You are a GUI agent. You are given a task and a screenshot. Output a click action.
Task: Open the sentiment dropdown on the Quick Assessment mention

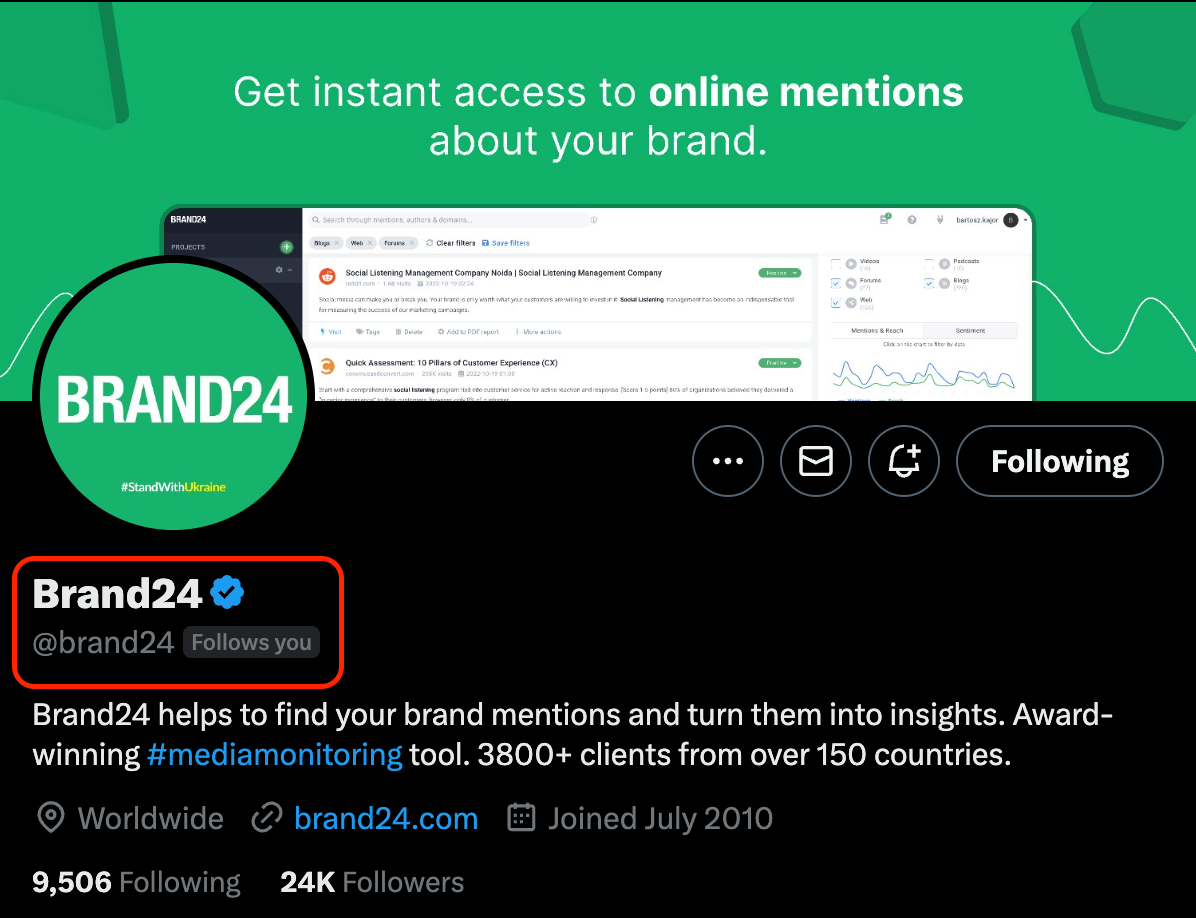tap(780, 363)
